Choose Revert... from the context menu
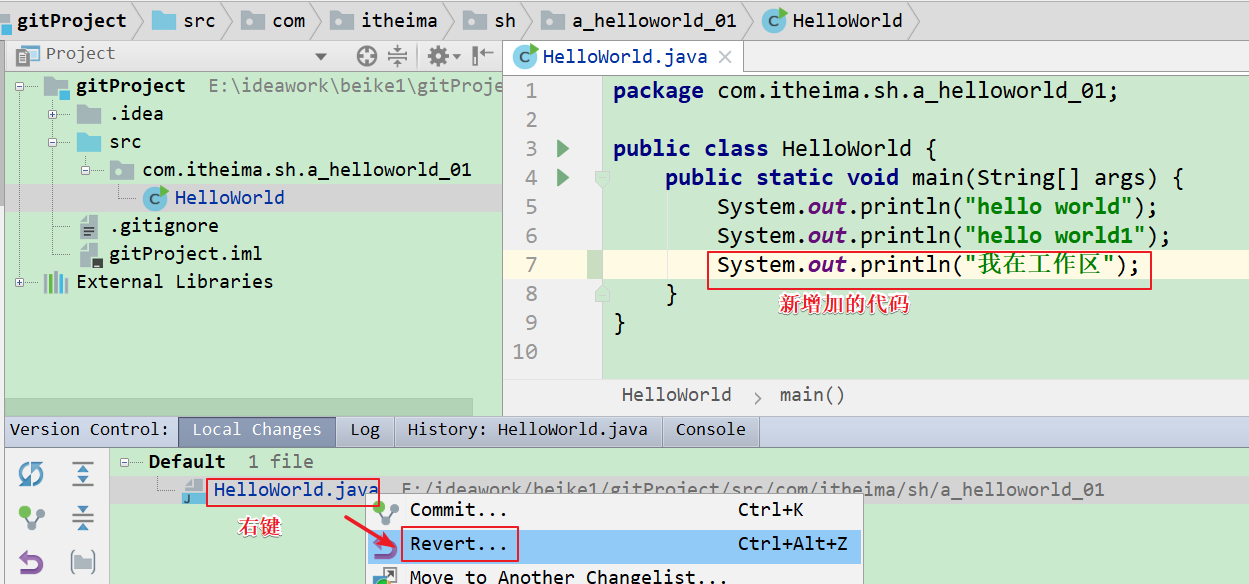 click(x=458, y=545)
